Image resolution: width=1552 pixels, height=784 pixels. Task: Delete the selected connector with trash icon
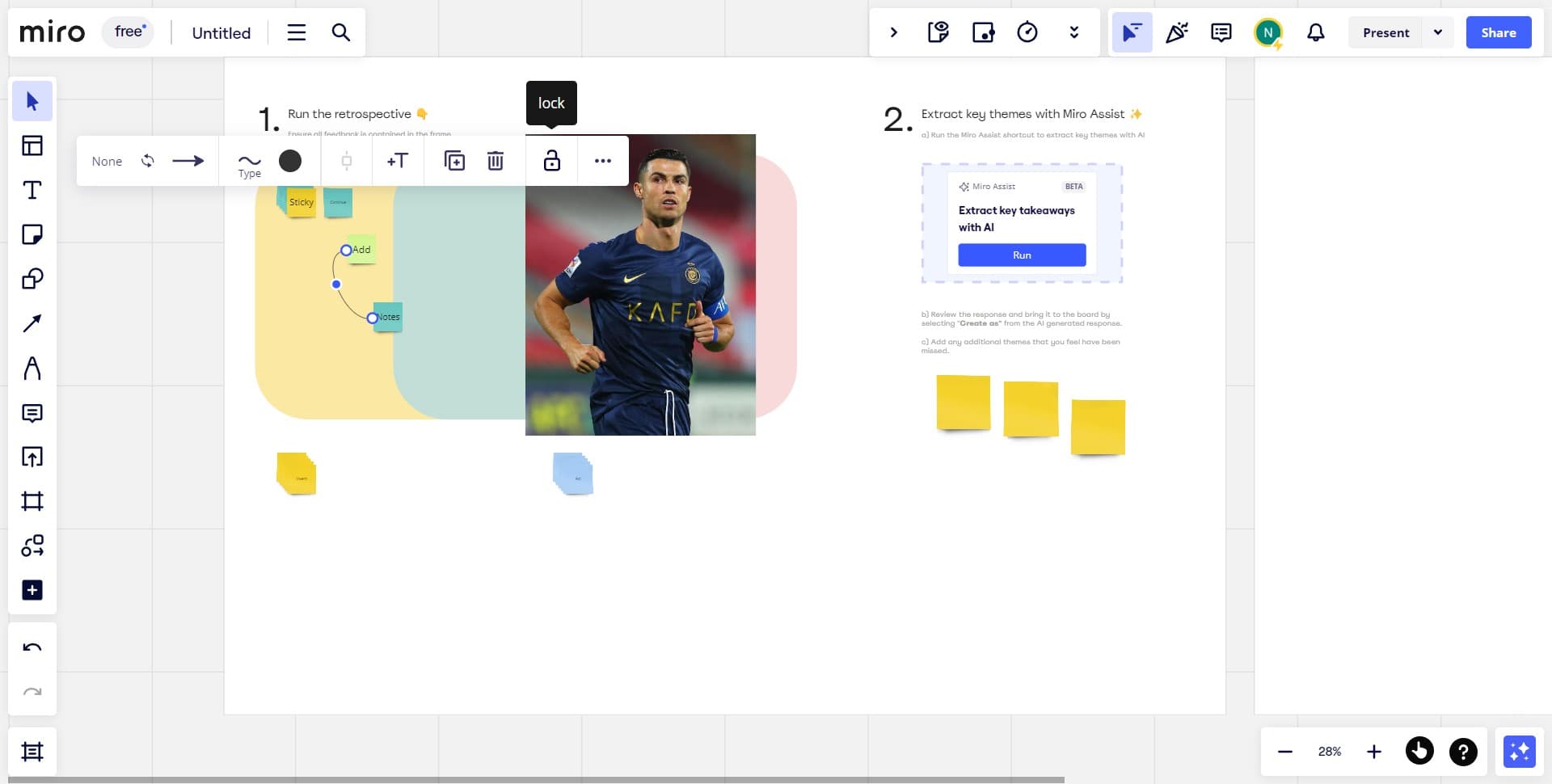click(496, 161)
